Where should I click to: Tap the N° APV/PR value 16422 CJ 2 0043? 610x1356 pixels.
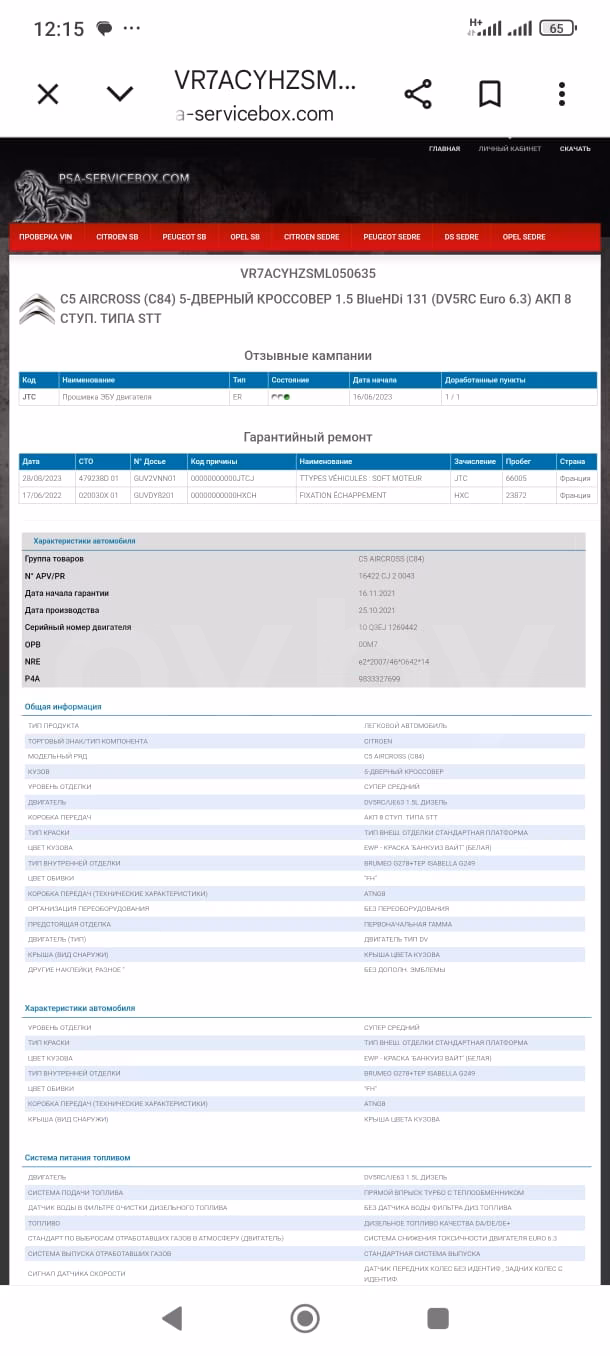386,576
